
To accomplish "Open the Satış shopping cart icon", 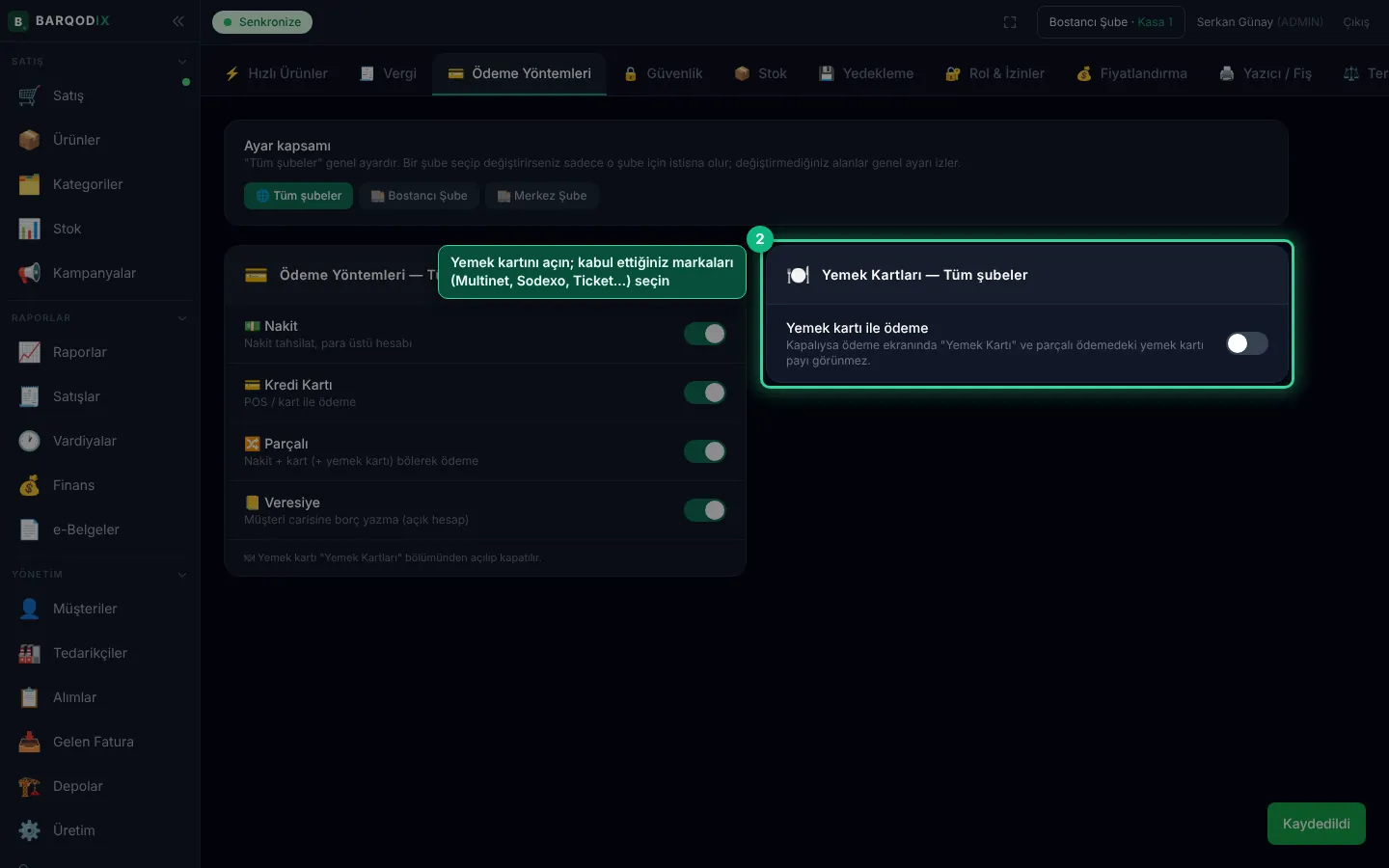I will click(29, 95).
